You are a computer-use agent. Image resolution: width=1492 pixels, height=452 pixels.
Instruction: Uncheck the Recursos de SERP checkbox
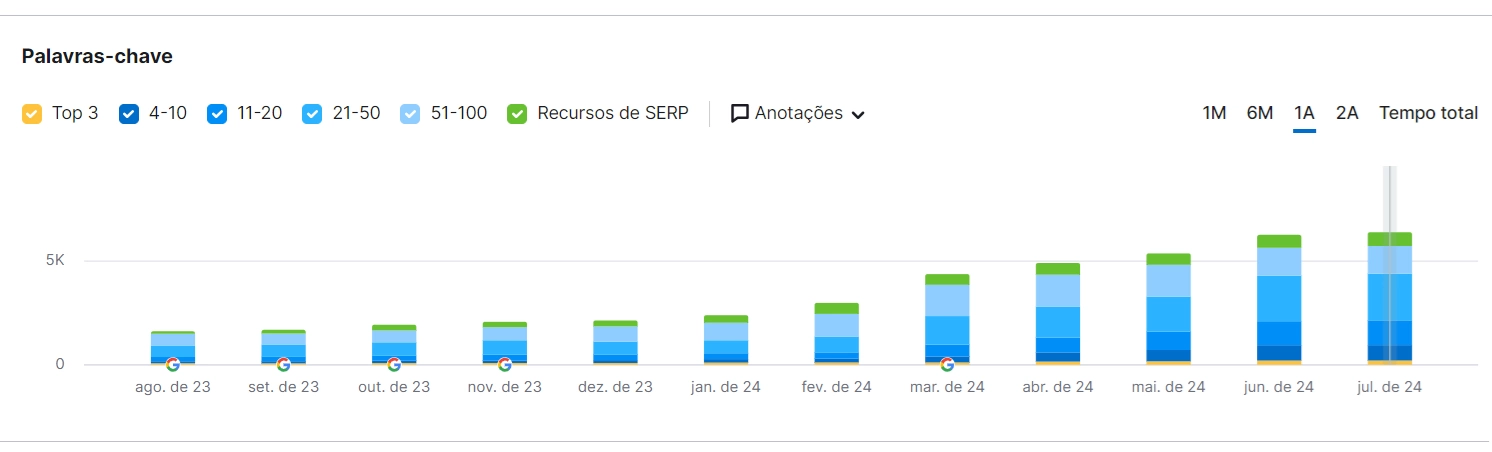click(x=517, y=114)
